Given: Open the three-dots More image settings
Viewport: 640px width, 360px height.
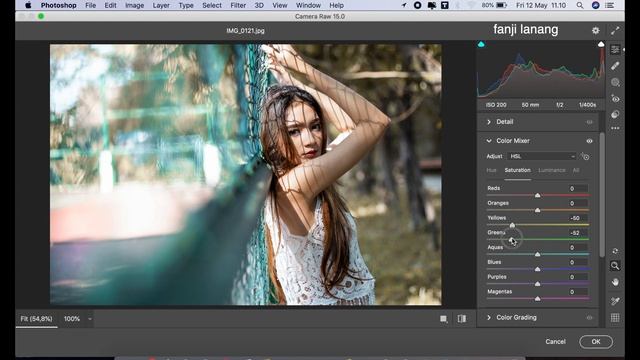Looking at the screenshot, I should tap(615, 128).
